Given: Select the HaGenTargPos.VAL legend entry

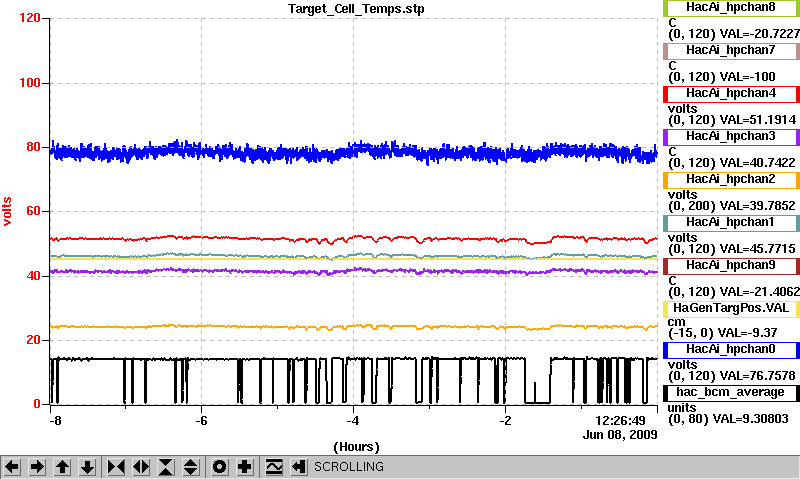Looking at the screenshot, I should click(x=731, y=309).
